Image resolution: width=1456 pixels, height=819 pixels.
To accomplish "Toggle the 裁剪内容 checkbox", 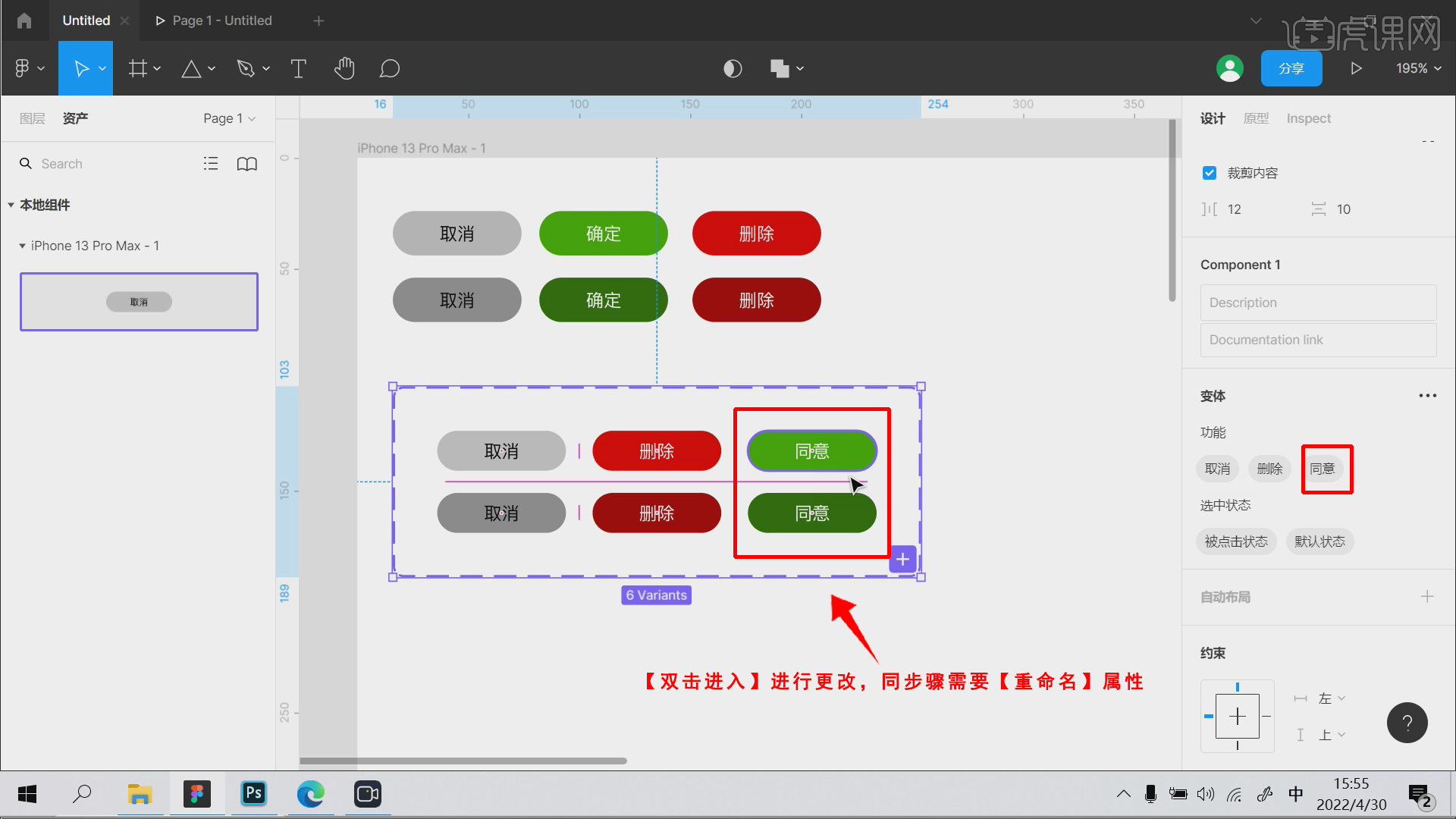I will [x=1210, y=173].
